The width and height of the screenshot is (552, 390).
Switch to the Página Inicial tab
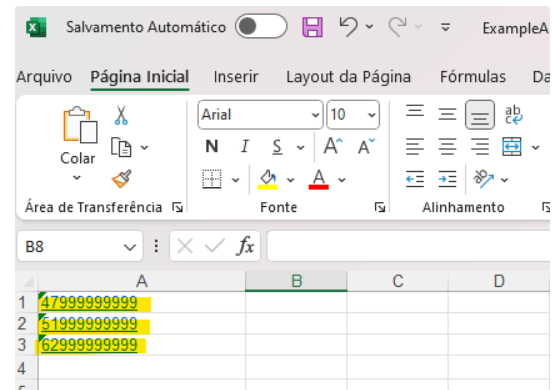[x=140, y=77]
